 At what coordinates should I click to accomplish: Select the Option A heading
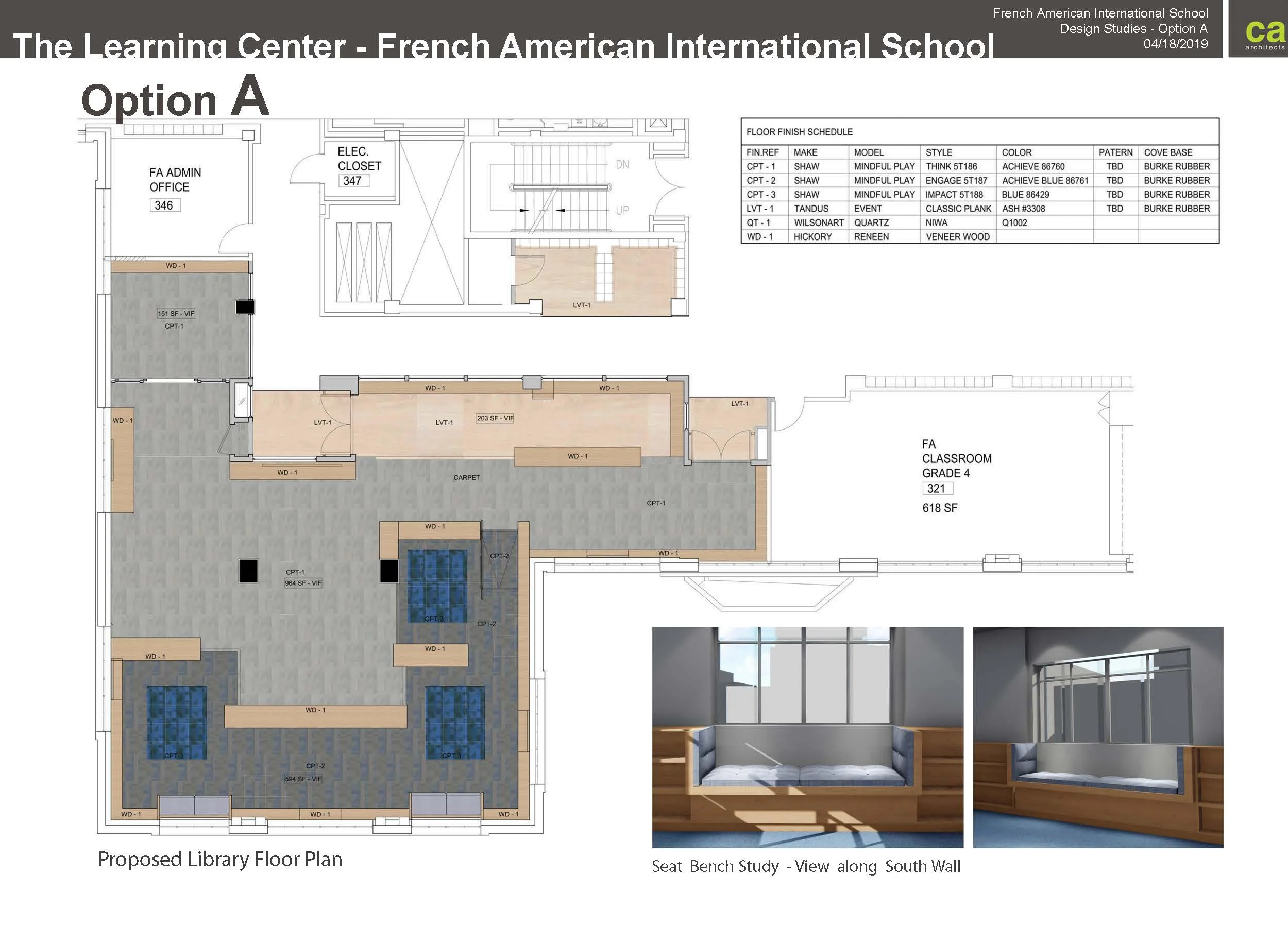tap(173, 99)
